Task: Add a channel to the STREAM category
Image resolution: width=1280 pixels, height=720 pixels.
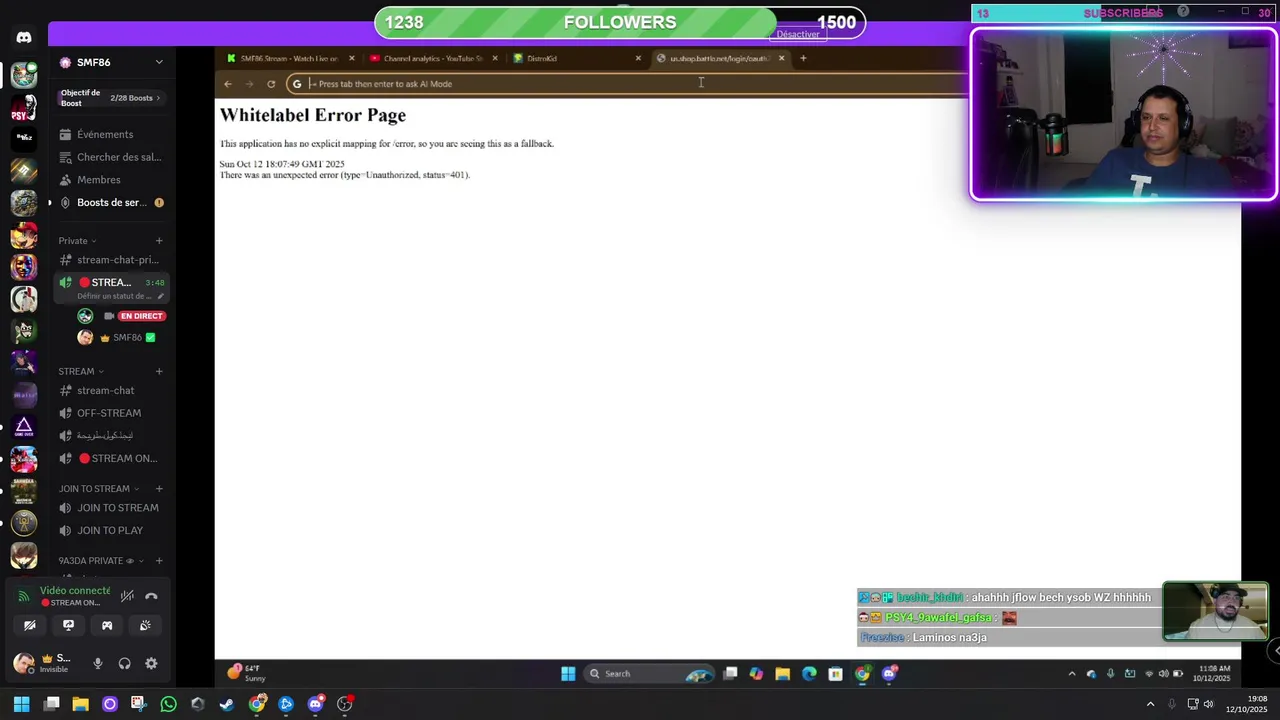Action: tap(159, 372)
